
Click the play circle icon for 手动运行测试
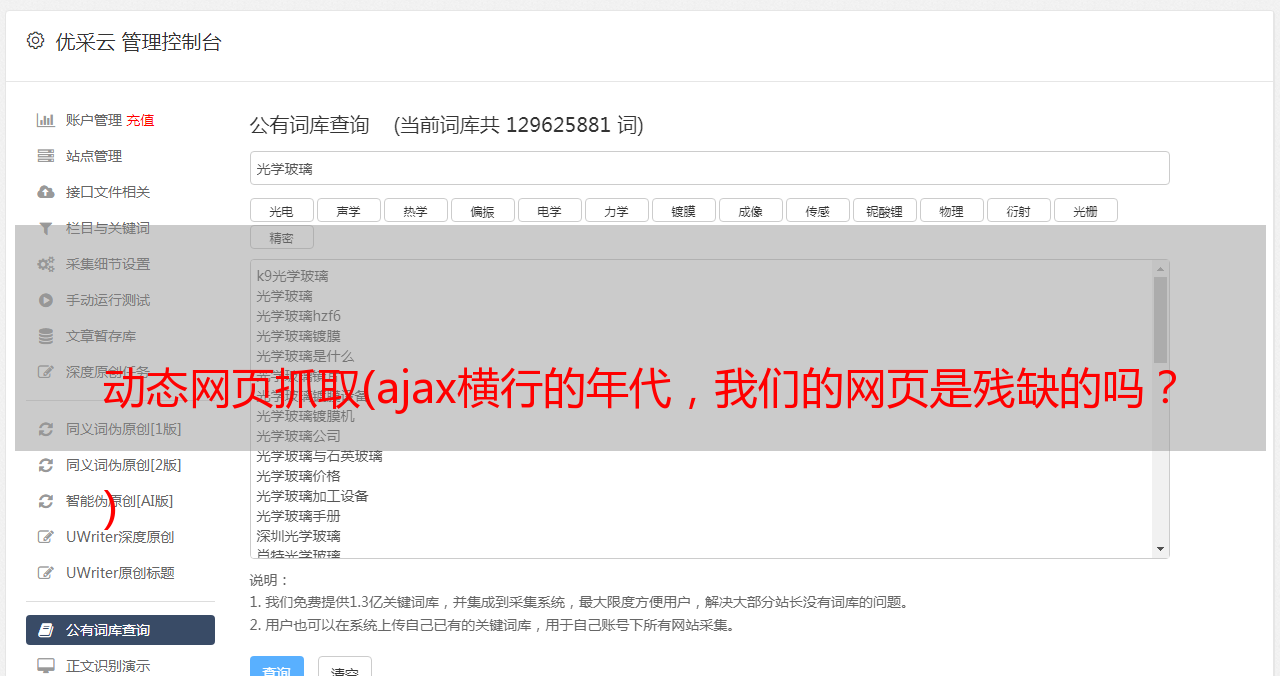pyautogui.click(x=46, y=300)
